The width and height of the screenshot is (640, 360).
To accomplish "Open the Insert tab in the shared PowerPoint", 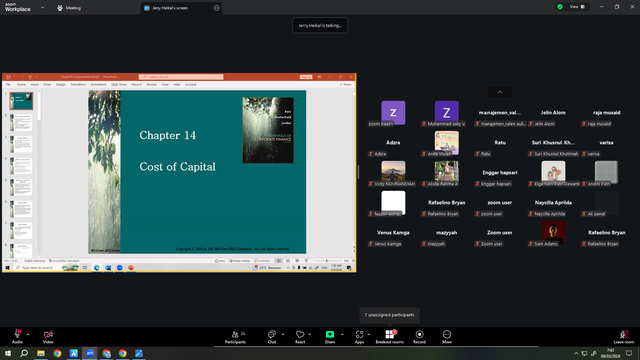I will (35, 84).
